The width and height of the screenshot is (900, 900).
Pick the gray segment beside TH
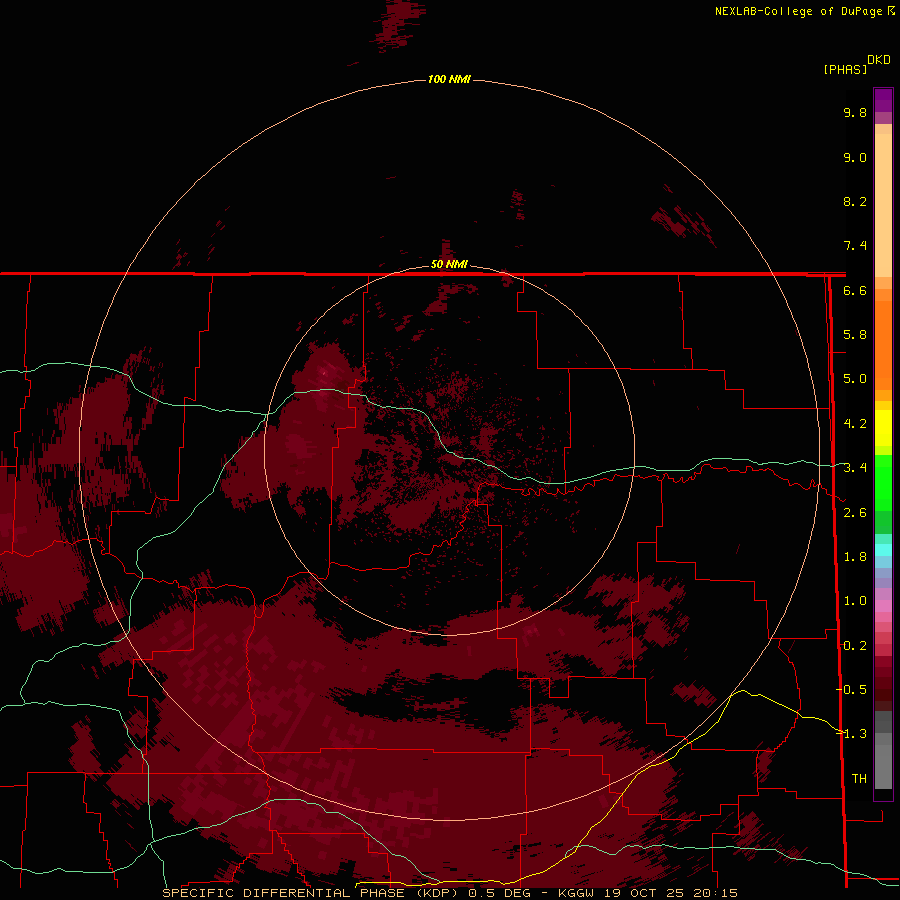click(x=883, y=766)
